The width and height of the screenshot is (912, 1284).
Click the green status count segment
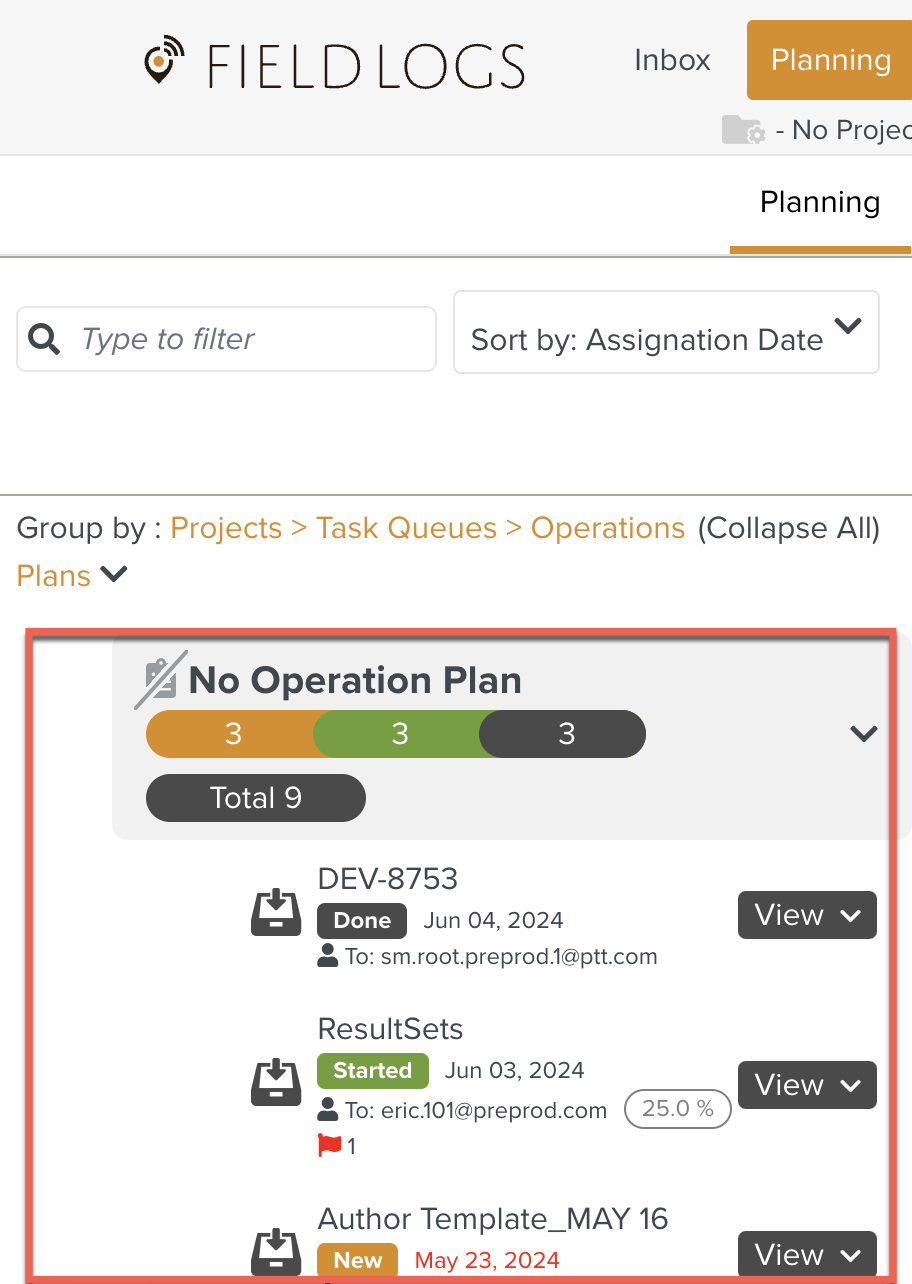pos(399,735)
